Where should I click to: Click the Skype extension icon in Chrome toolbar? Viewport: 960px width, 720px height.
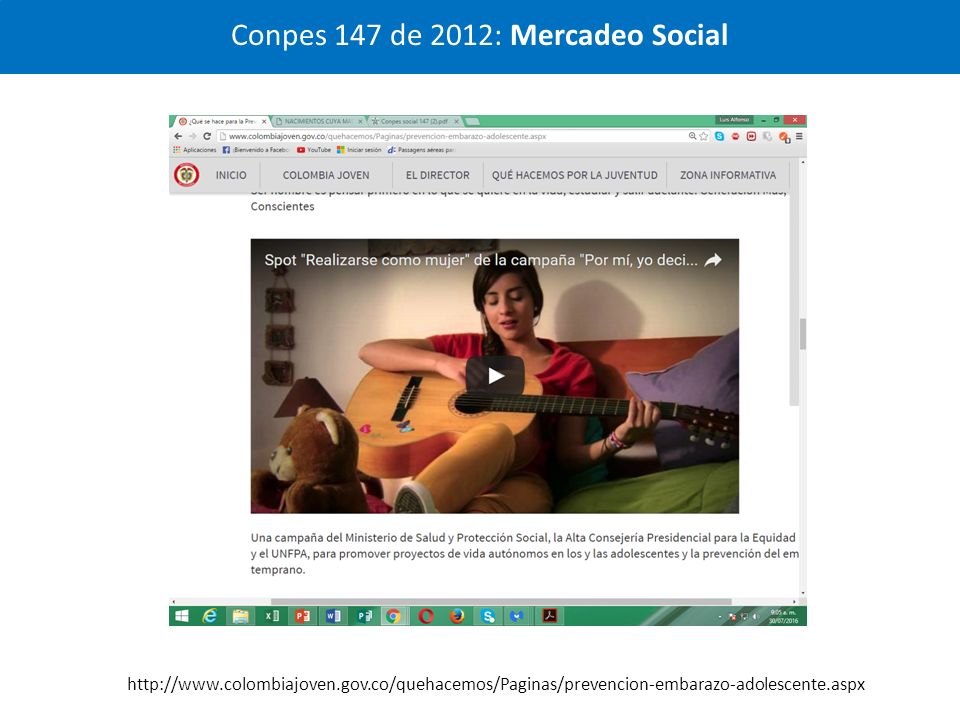[x=719, y=136]
